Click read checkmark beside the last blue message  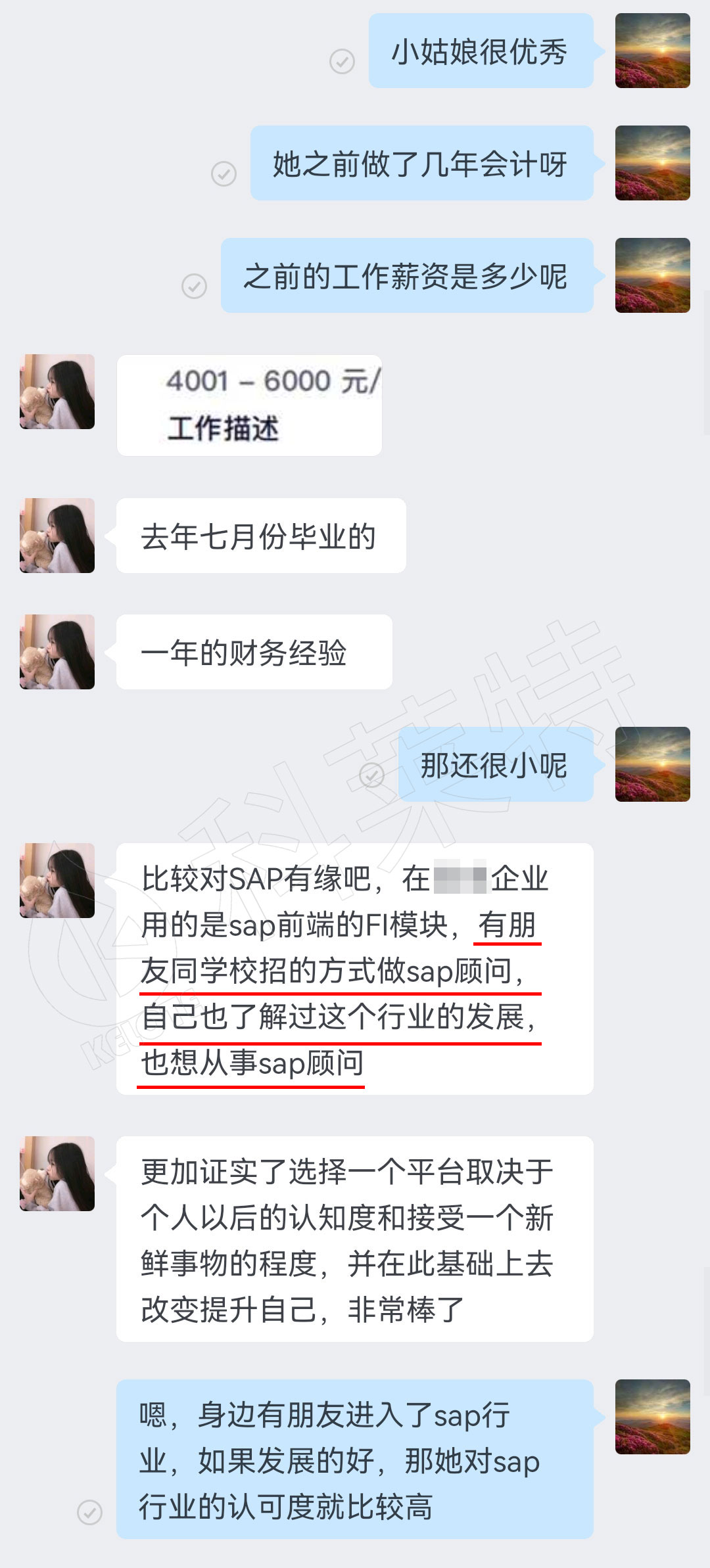click(x=89, y=1512)
